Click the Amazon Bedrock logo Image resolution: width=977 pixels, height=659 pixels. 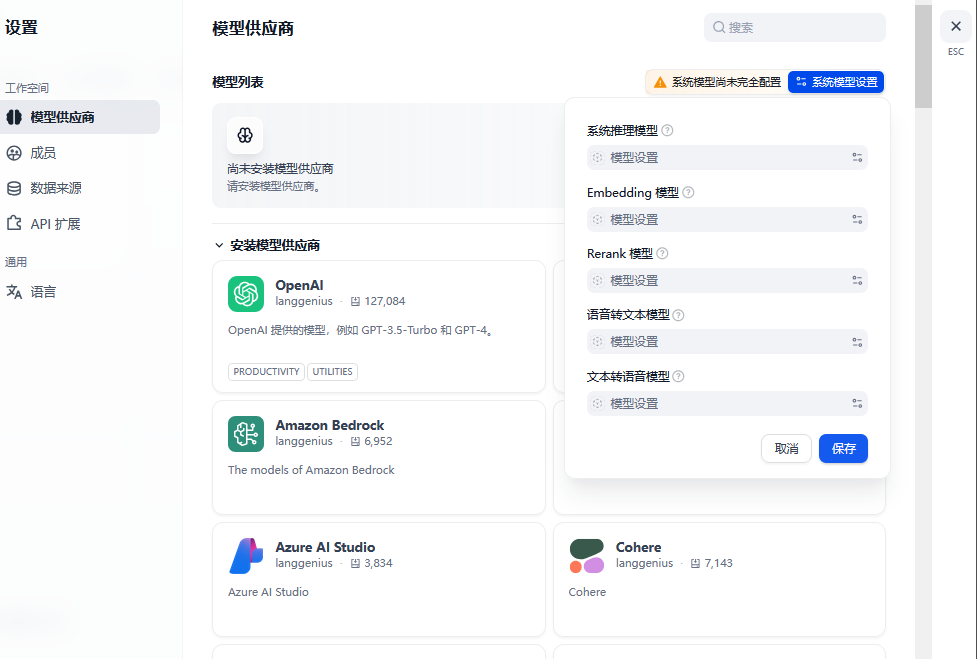coord(246,434)
